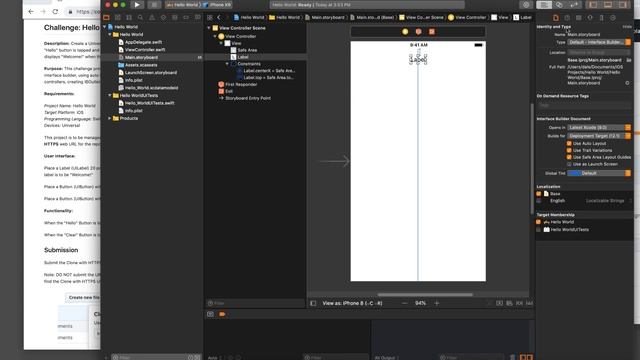Enable Use as Launch Screen checkbox
This screenshot has height=360, width=640.
tap(569, 164)
